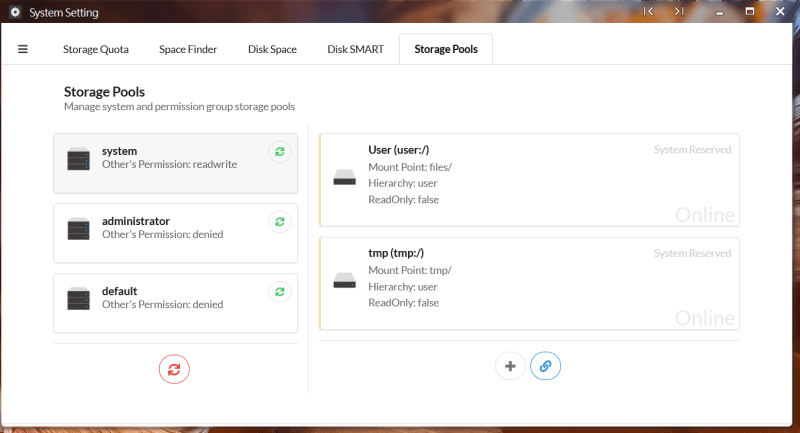Viewport: 800px width, 433px height.
Task: Select the administrator pool name
Action: 136,221
